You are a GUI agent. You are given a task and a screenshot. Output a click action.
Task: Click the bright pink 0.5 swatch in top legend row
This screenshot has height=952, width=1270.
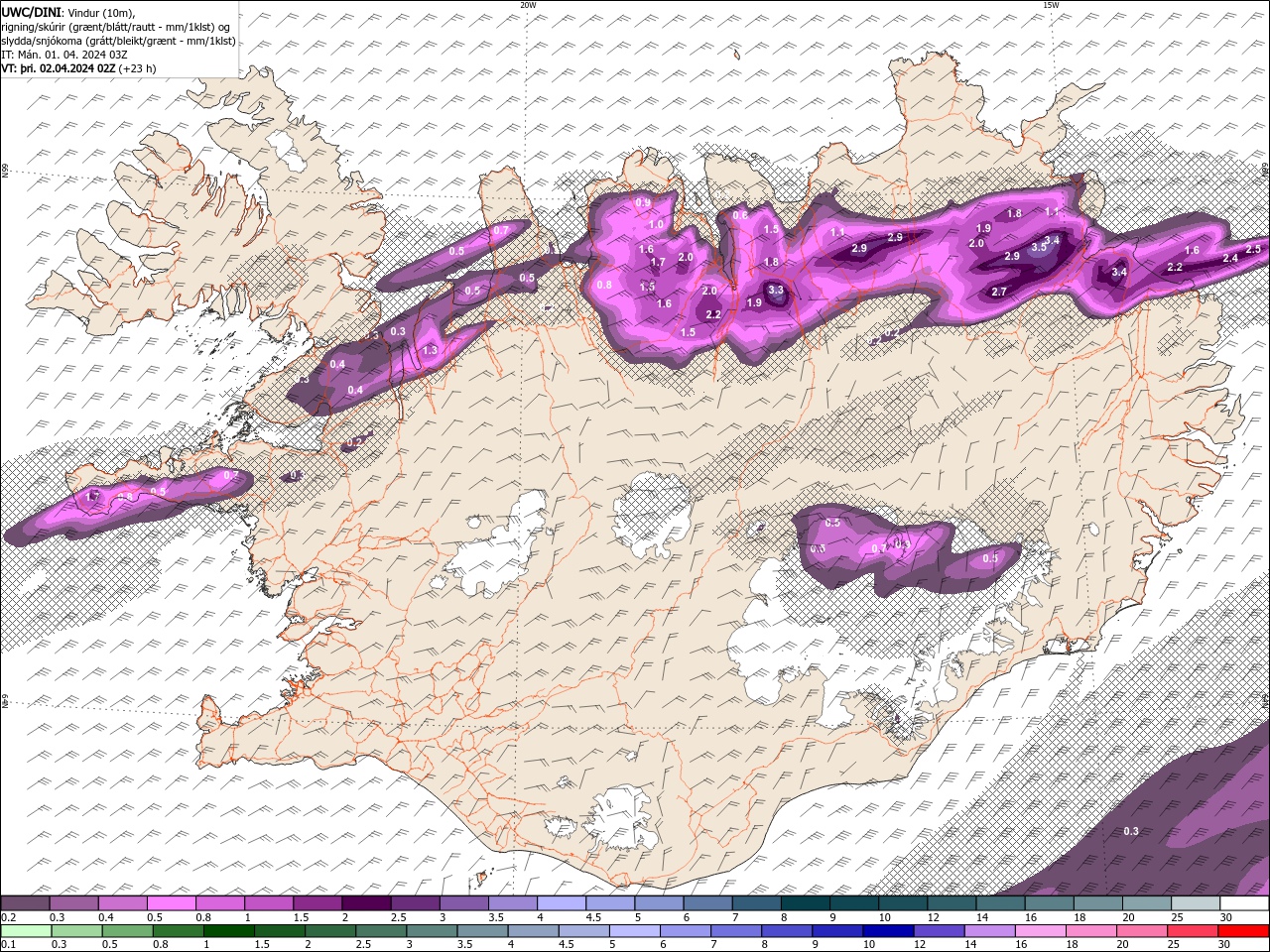click(x=171, y=903)
